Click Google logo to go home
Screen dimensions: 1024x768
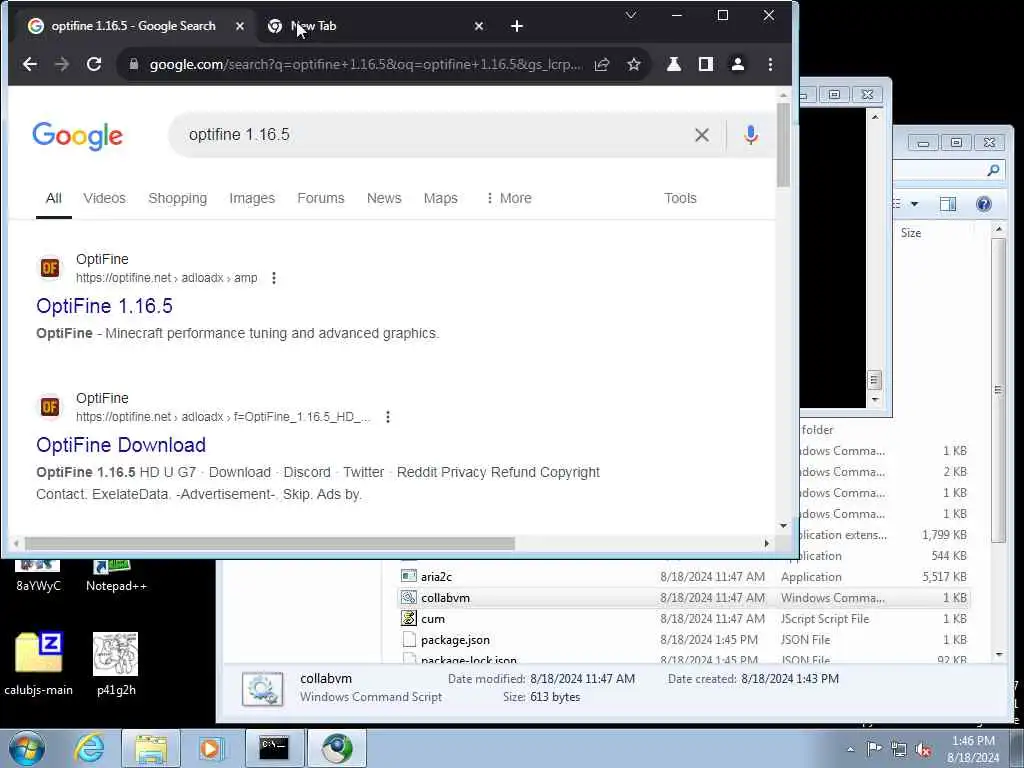coord(78,136)
